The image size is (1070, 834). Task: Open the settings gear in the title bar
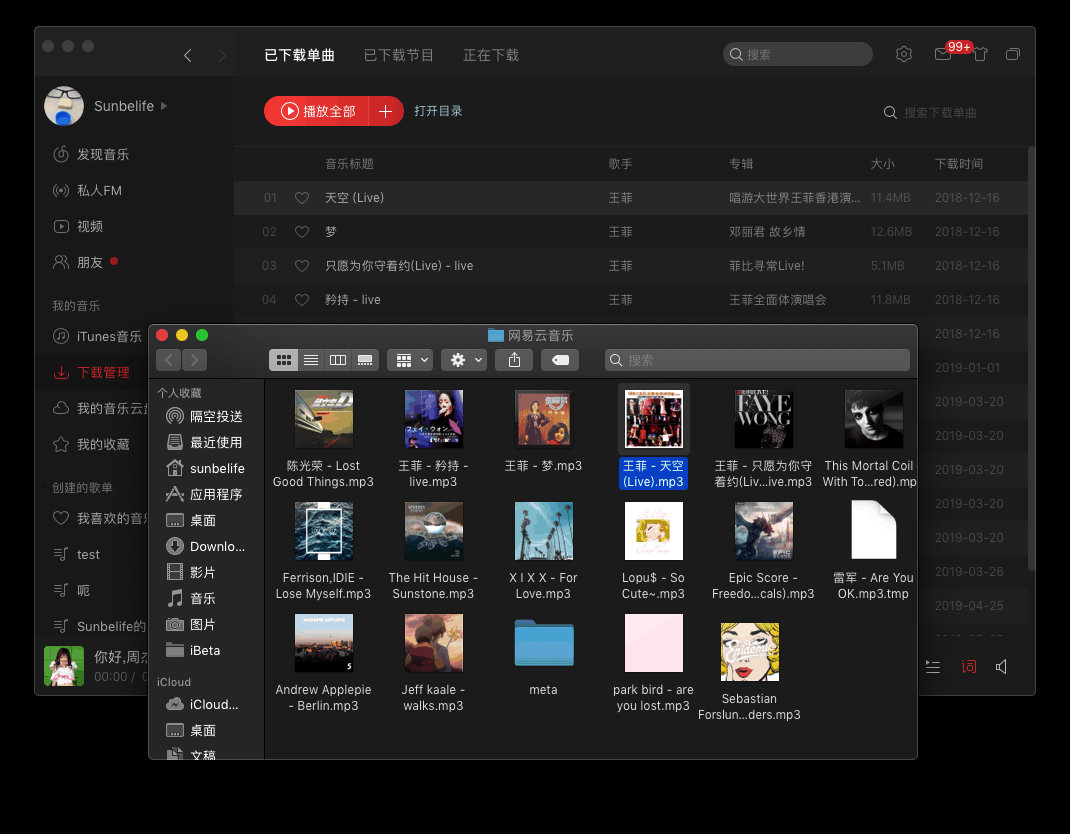click(904, 54)
